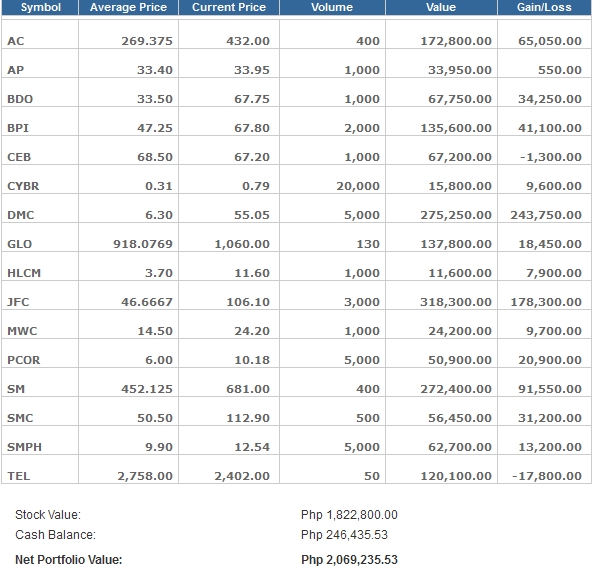
Task: Click the AP stock symbol
Action: pyautogui.click(x=16, y=70)
